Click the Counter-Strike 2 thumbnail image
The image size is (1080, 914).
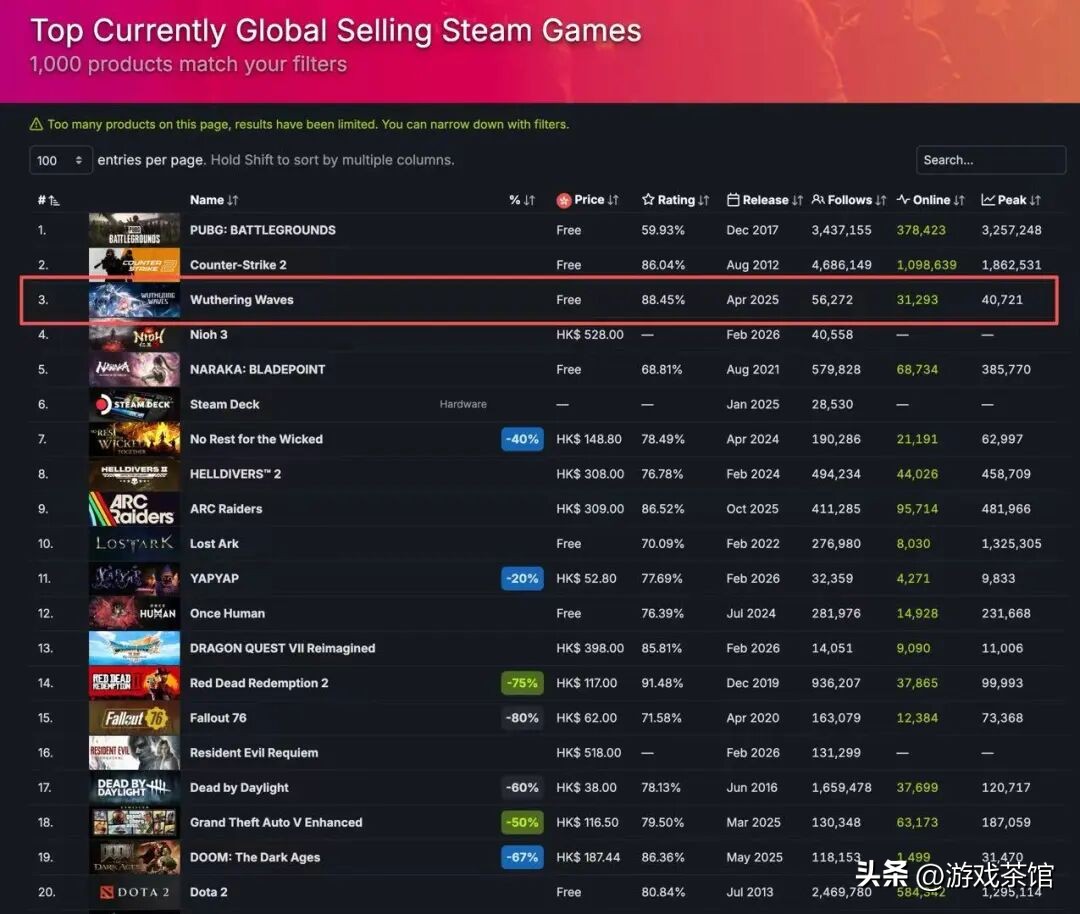tap(134, 265)
